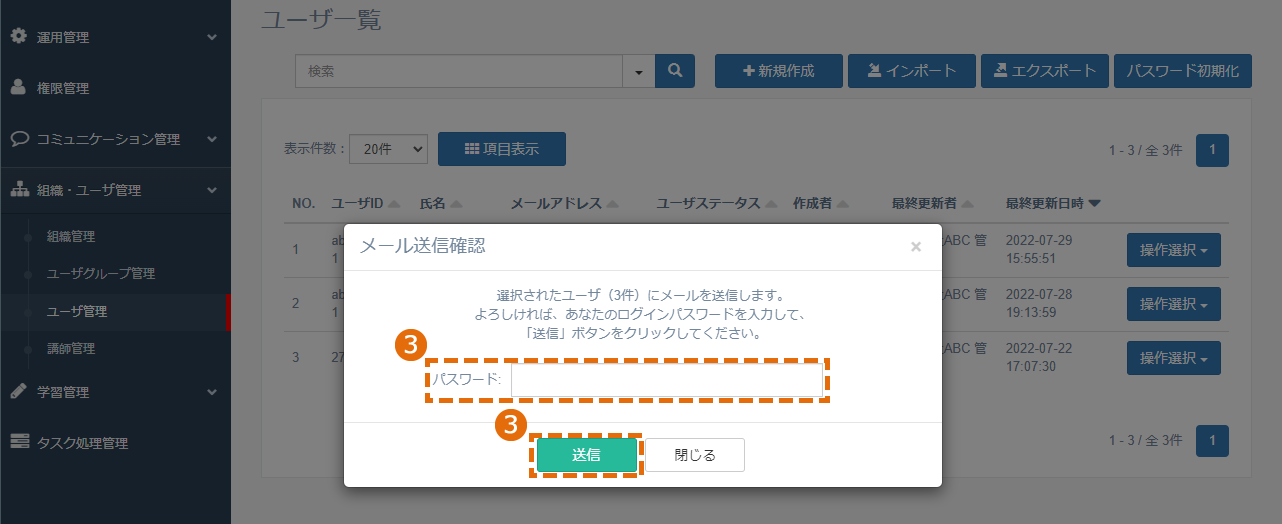Click the 新規作成 button
The image size is (1282, 524).
(778, 71)
